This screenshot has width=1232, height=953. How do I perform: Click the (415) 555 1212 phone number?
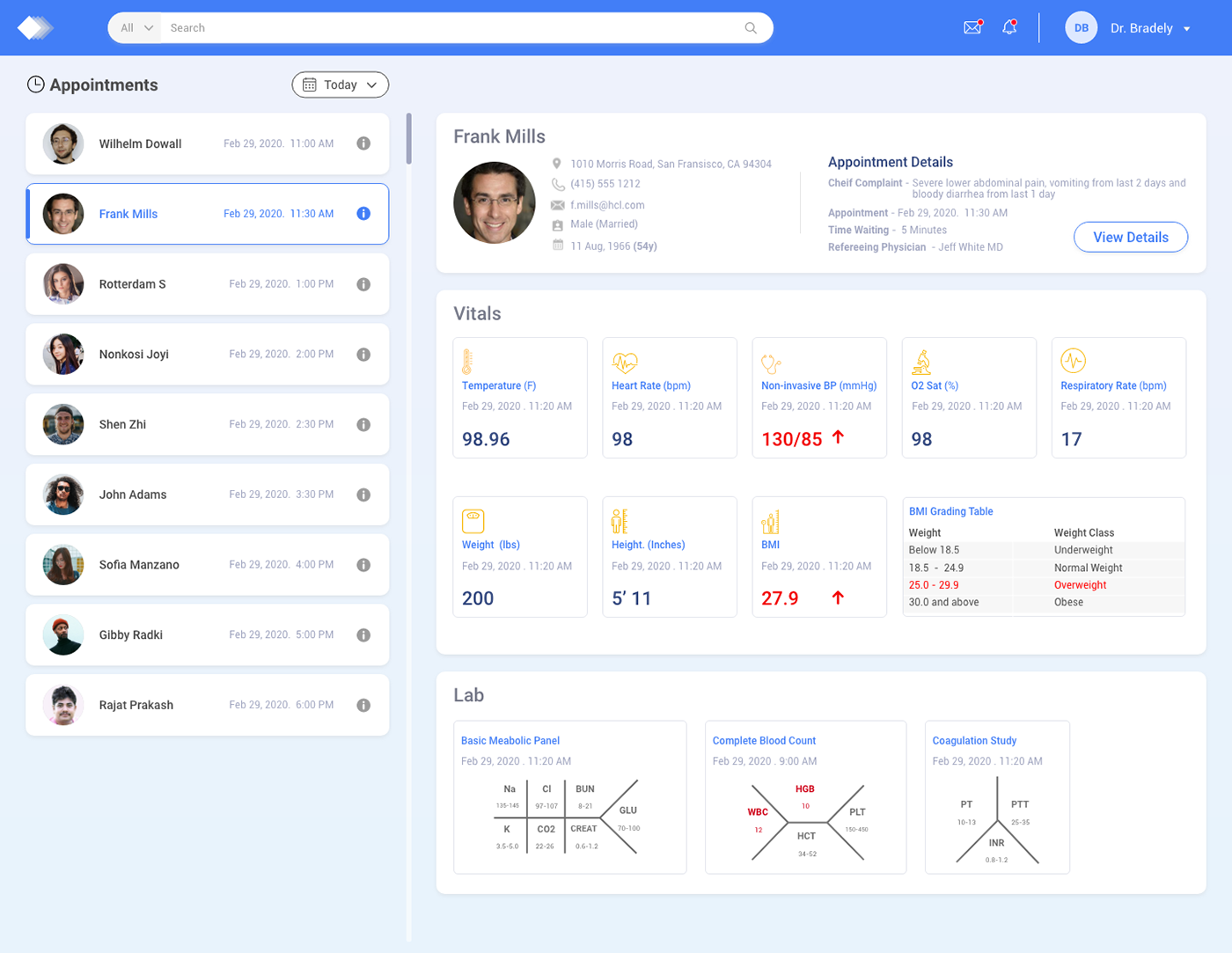point(605,184)
